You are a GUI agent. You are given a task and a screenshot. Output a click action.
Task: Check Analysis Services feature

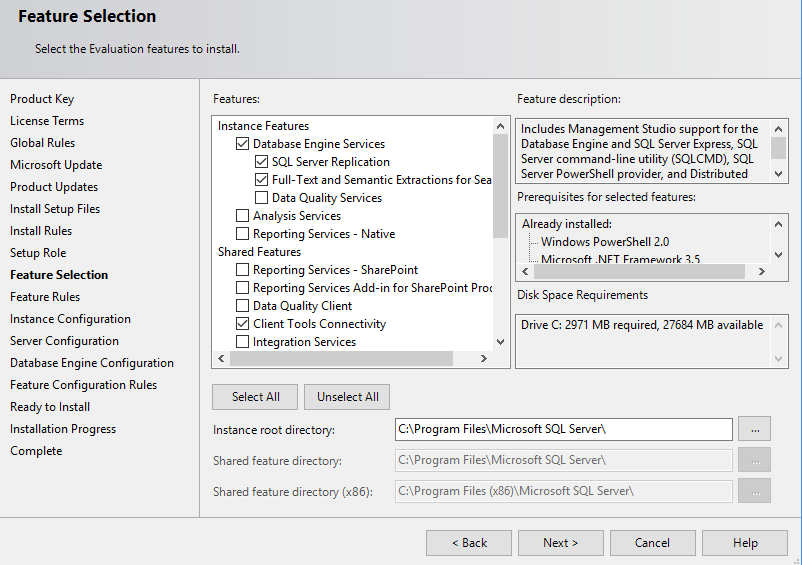(243, 216)
